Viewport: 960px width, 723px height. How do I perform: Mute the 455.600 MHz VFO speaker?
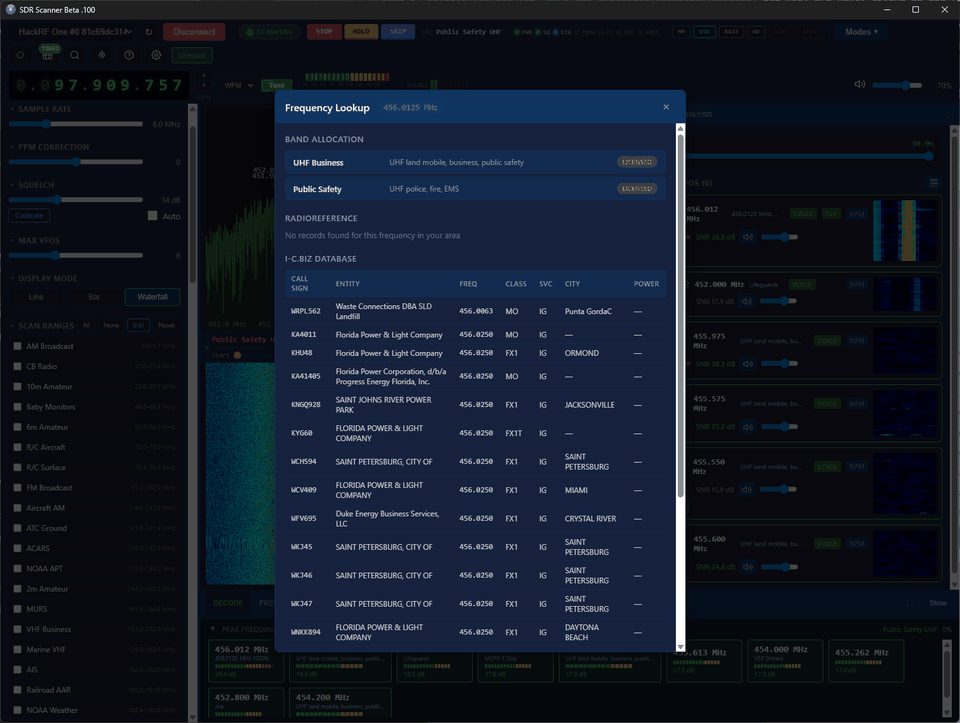pos(748,567)
